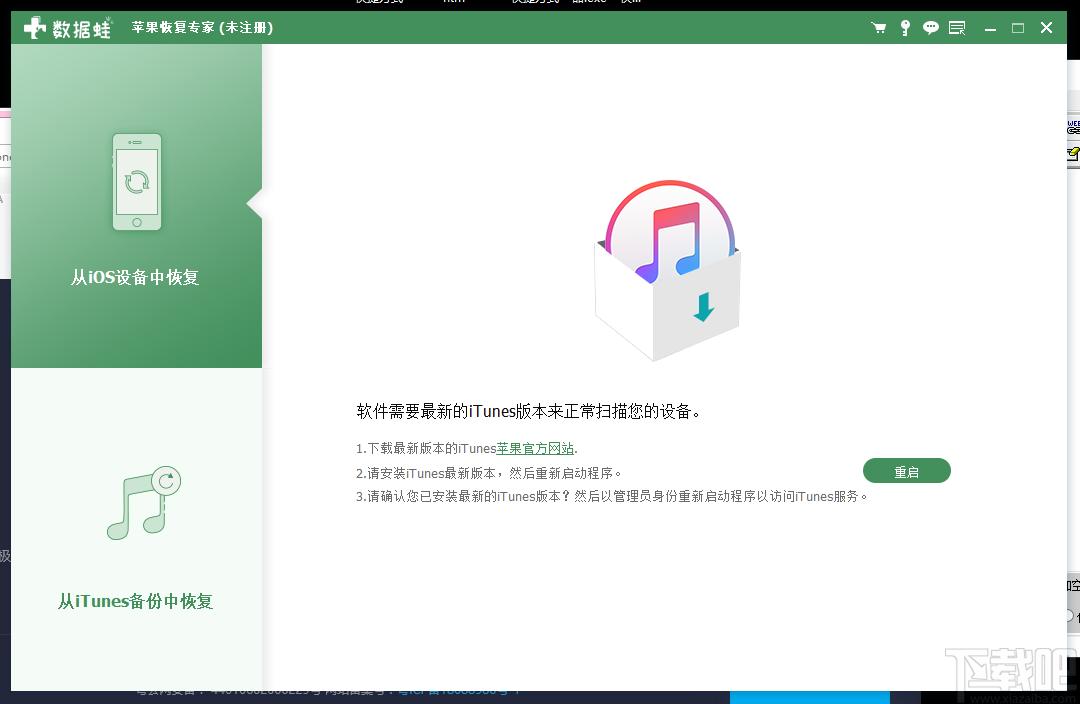This screenshot has height=704, width=1080.
Task: Click the iTunes download box illustration
Action: (x=667, y=270)
